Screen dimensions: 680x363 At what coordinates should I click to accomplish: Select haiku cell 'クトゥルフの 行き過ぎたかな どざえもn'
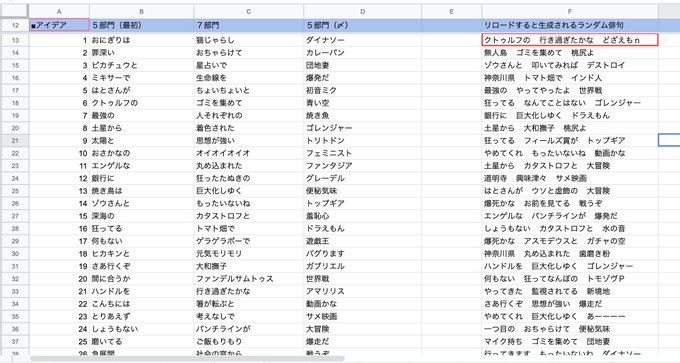coord(569,40)
